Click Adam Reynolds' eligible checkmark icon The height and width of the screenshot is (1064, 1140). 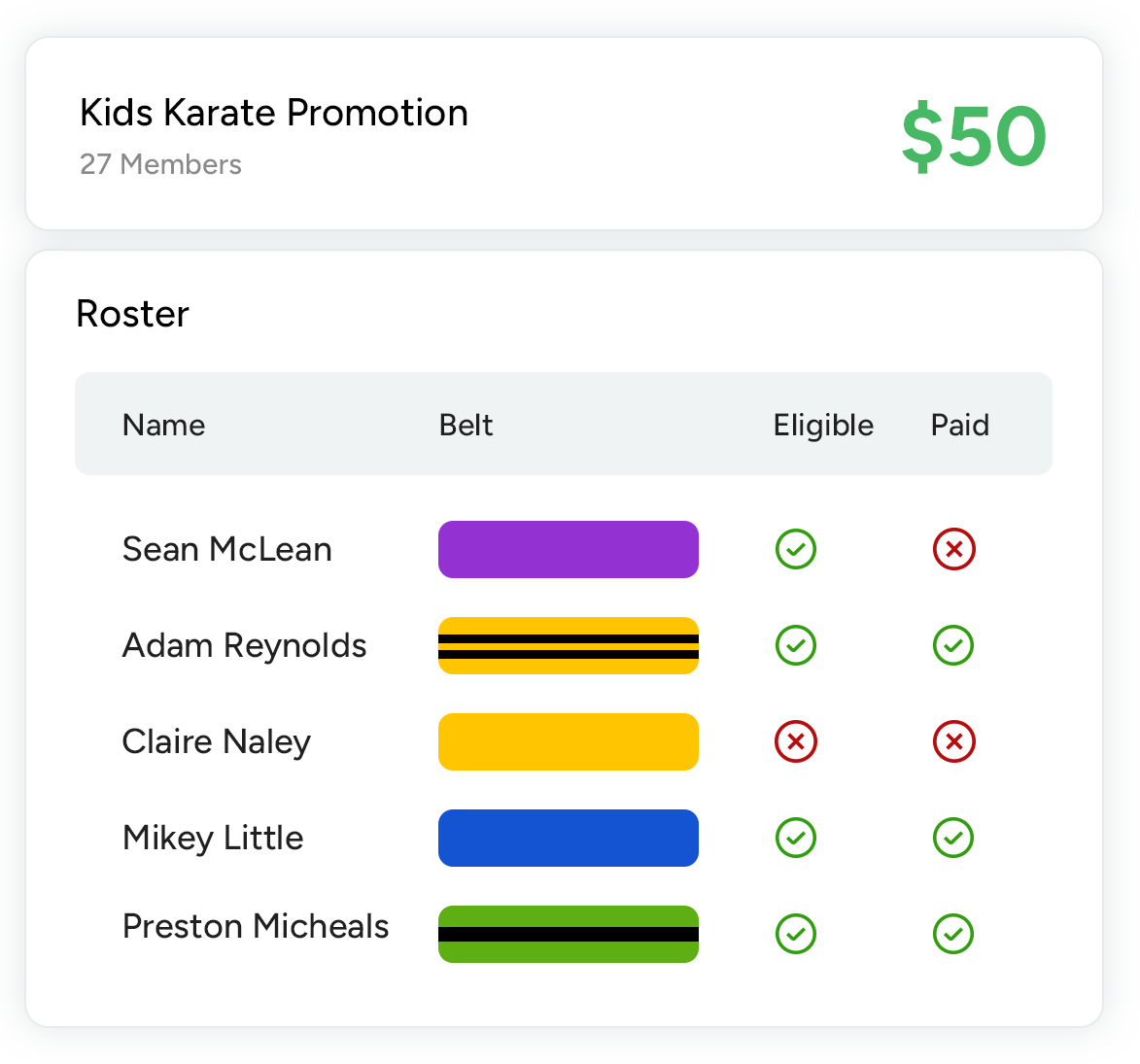[x=796, y=645]
